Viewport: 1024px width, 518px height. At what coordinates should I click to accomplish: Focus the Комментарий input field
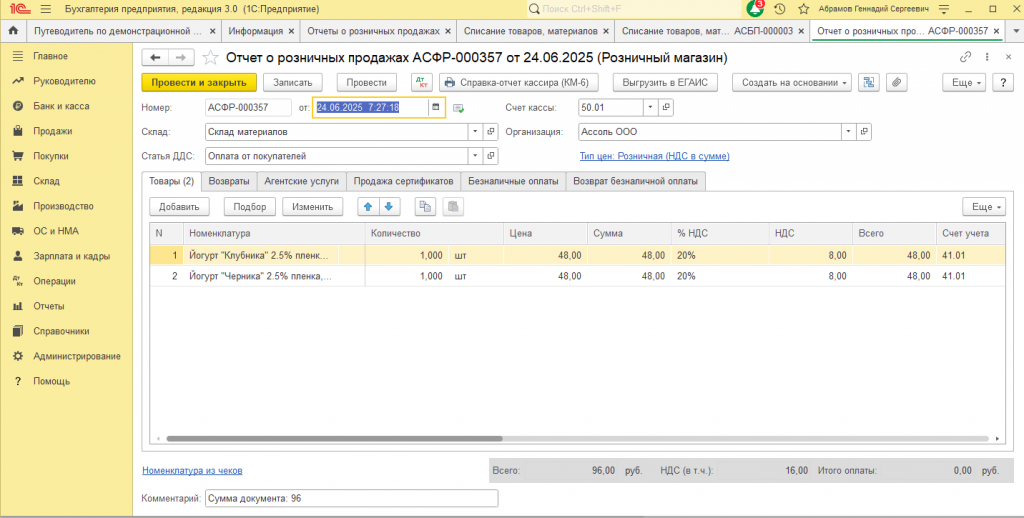(351, 498)
